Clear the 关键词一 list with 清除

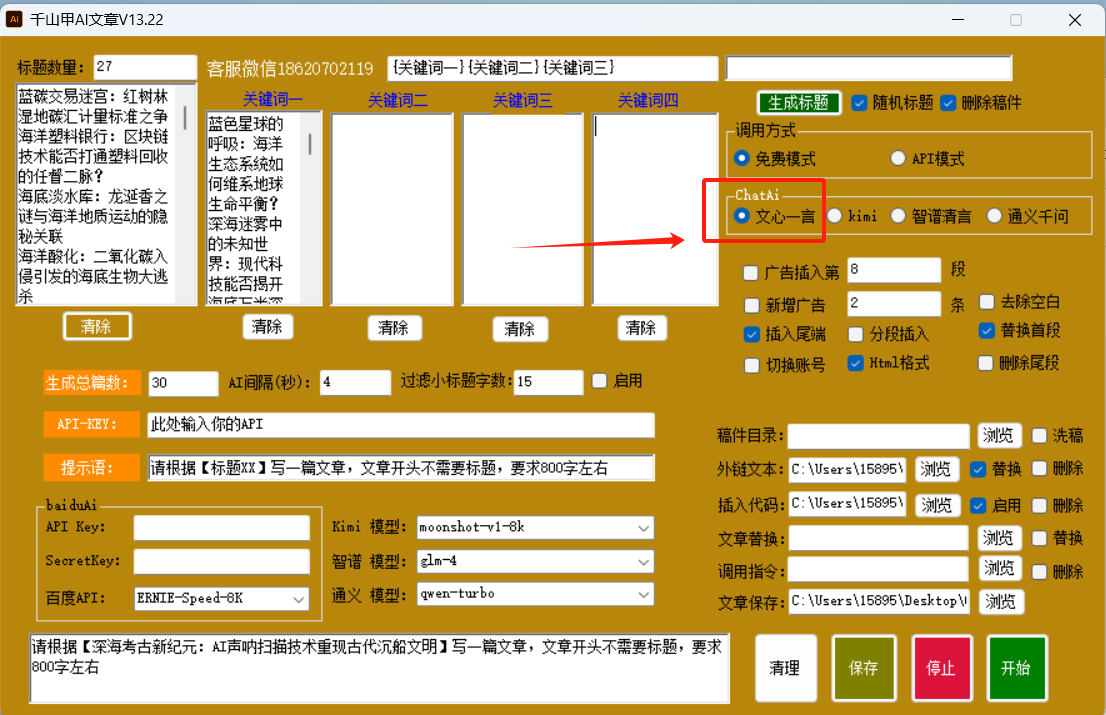click(x=267, y=327)
